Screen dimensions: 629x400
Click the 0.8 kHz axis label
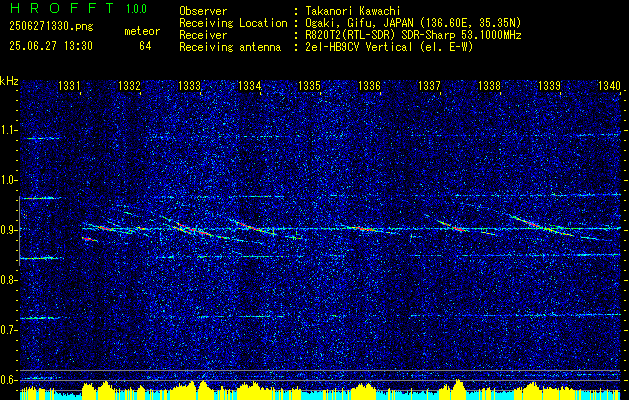[9, 280]
